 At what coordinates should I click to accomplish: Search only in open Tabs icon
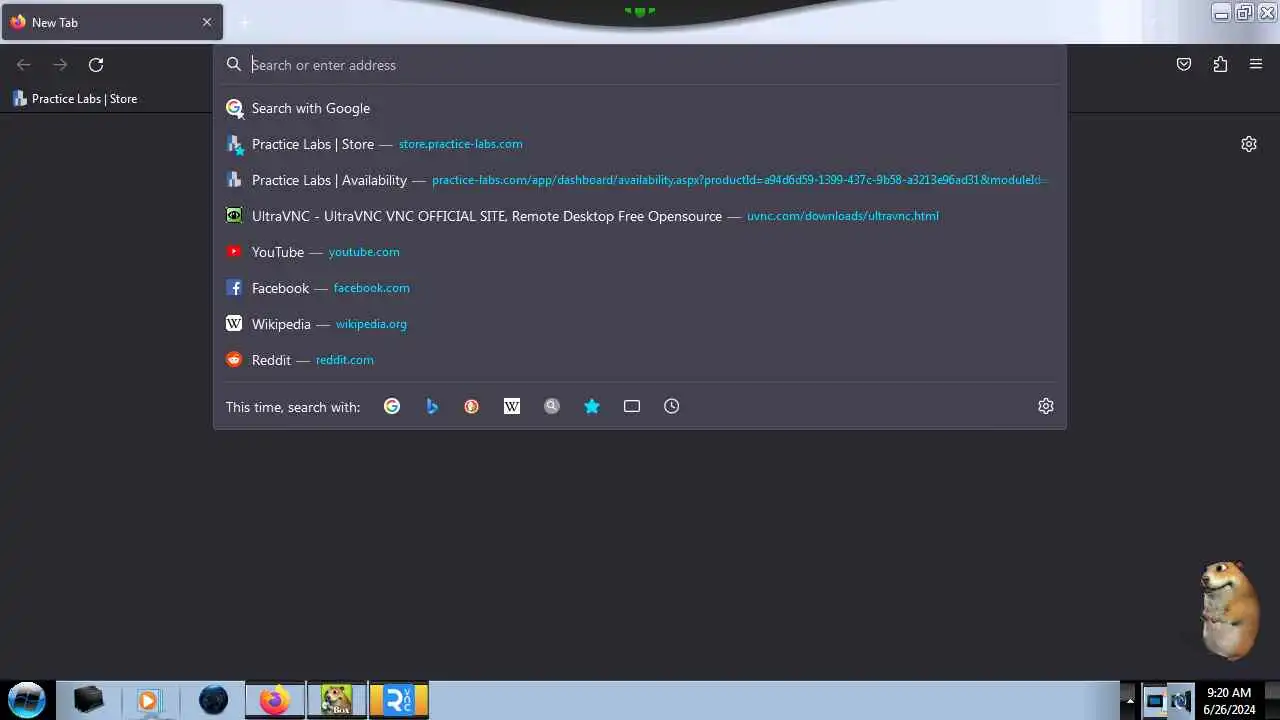coord(632,406)
